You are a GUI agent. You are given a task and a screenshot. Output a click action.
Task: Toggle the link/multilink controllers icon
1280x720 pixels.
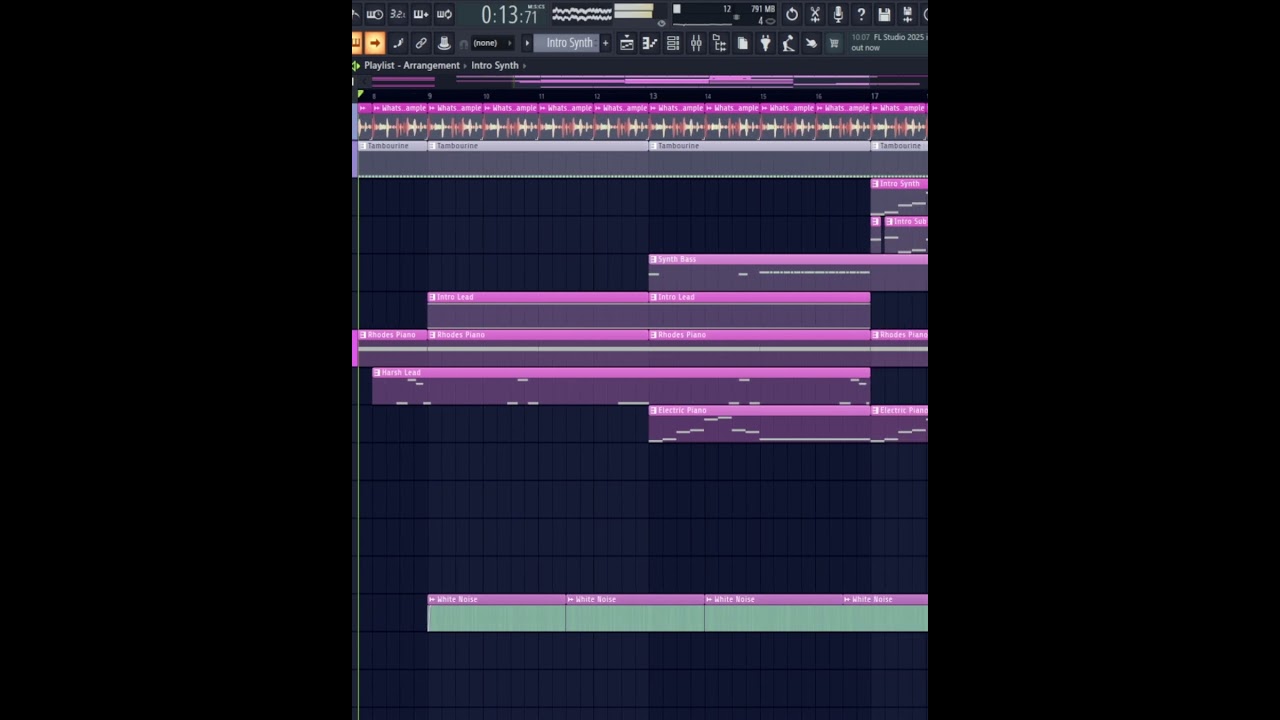click(x=421, y=43)
